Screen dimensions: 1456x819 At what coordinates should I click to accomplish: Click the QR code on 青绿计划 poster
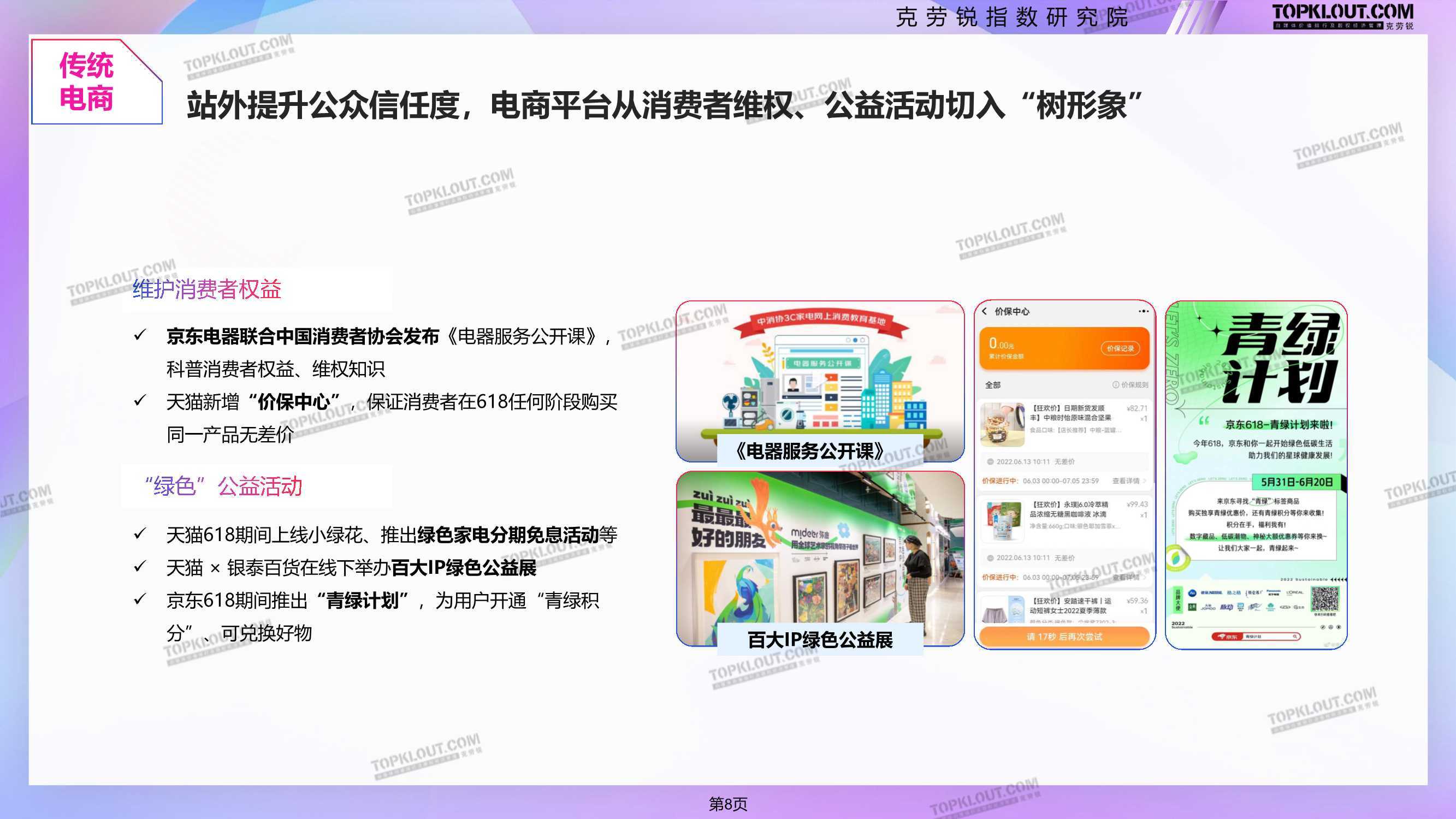tap(1325, 599)
